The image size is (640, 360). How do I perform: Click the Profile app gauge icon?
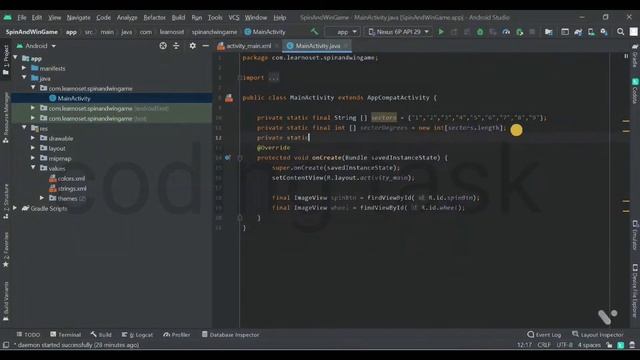506,31
